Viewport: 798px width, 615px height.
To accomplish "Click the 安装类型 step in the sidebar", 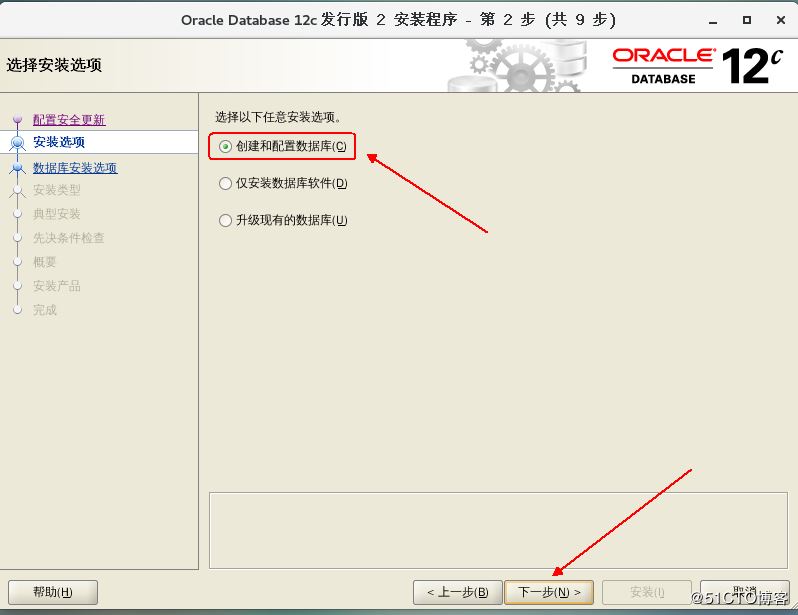I will [57, 190].
